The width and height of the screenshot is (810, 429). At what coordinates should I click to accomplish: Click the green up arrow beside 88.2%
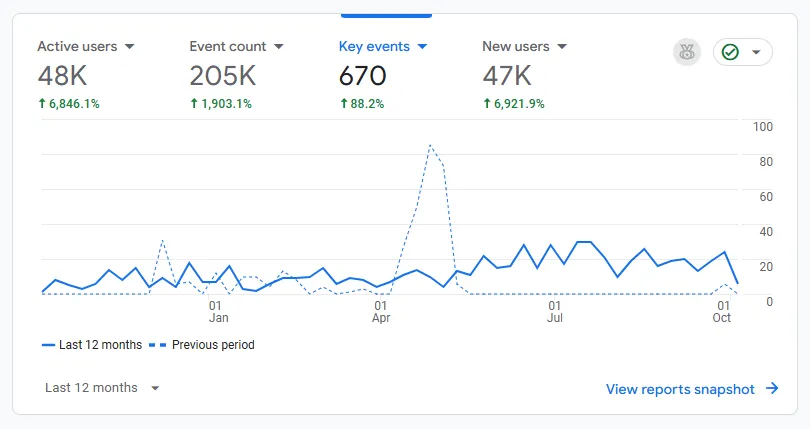click(344, 103)
